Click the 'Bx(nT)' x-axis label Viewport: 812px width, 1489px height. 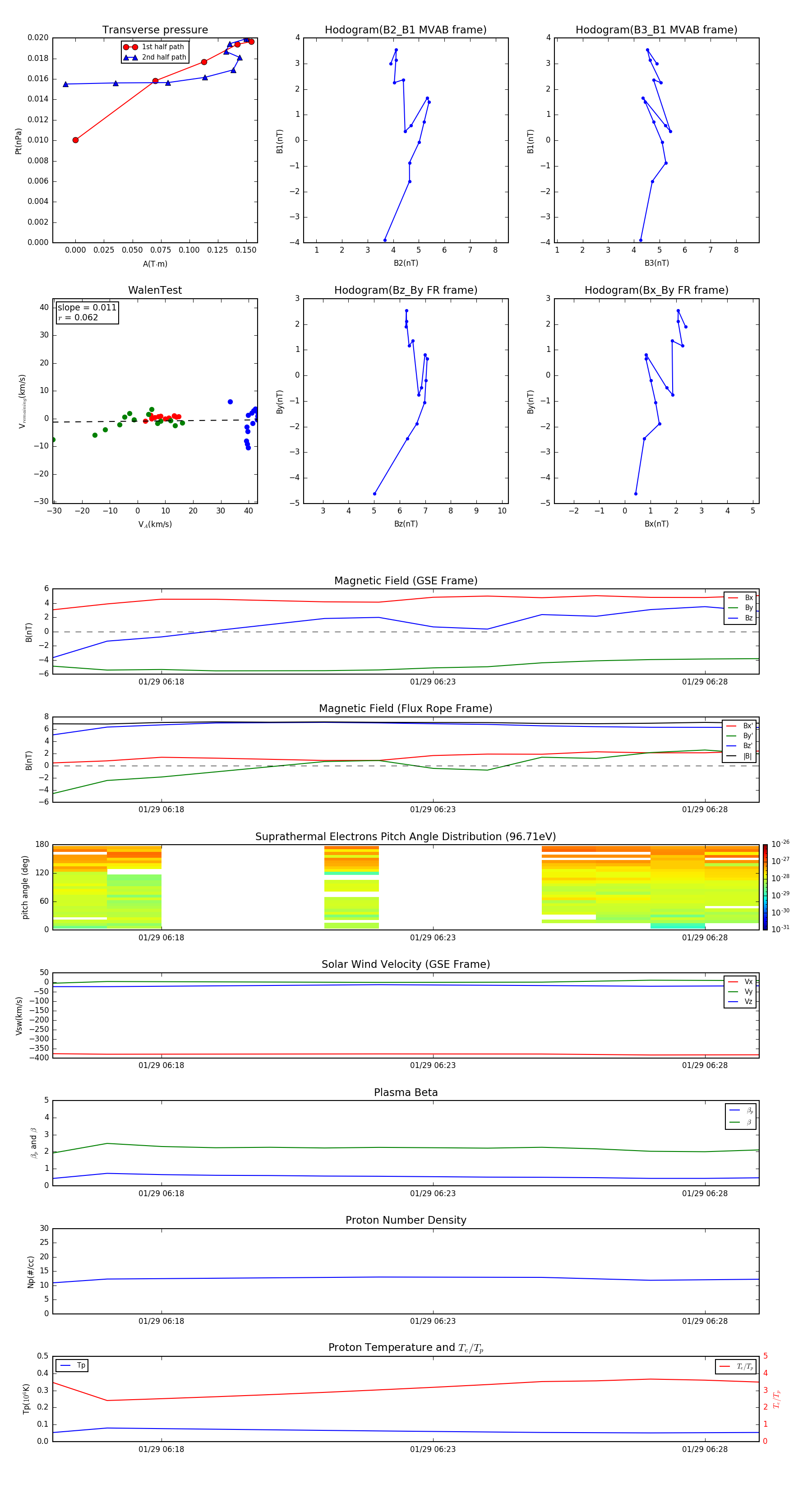(656, 524)
